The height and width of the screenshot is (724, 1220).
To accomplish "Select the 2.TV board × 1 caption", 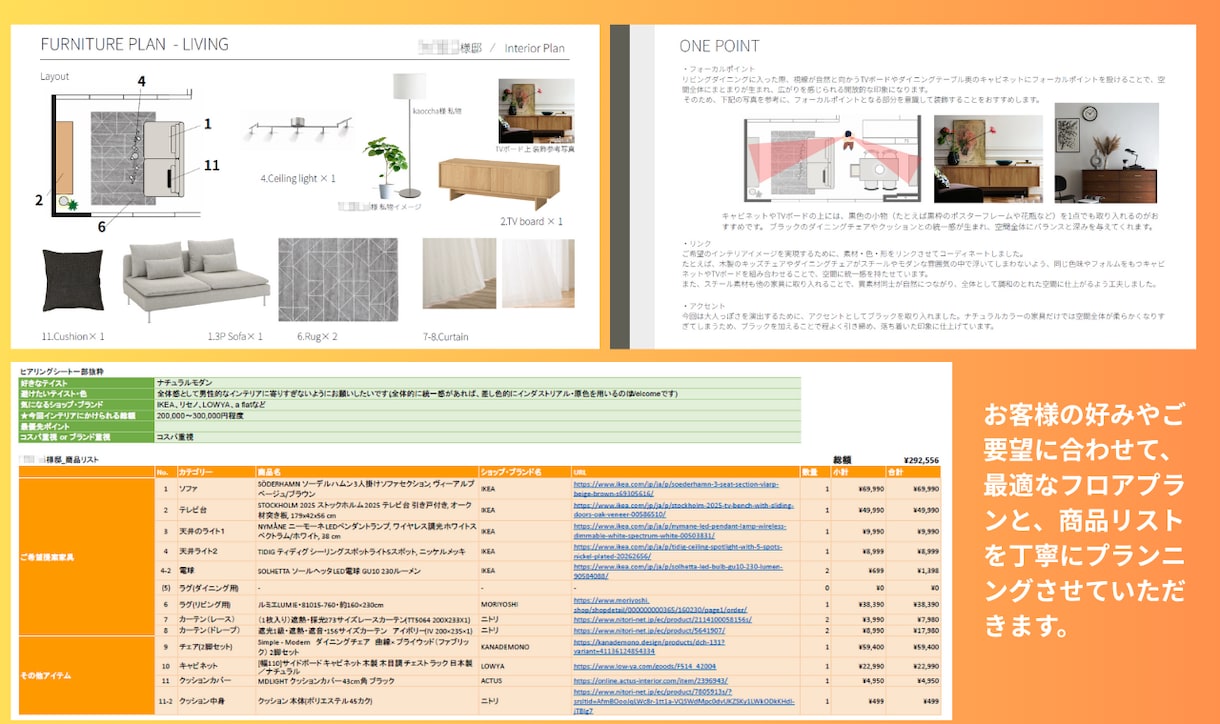I will tap(532, 221).
